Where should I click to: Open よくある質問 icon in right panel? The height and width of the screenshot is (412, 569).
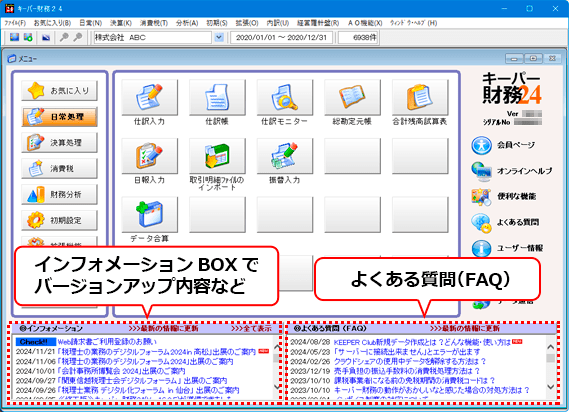pyautogui.click(x=482, y=223)
